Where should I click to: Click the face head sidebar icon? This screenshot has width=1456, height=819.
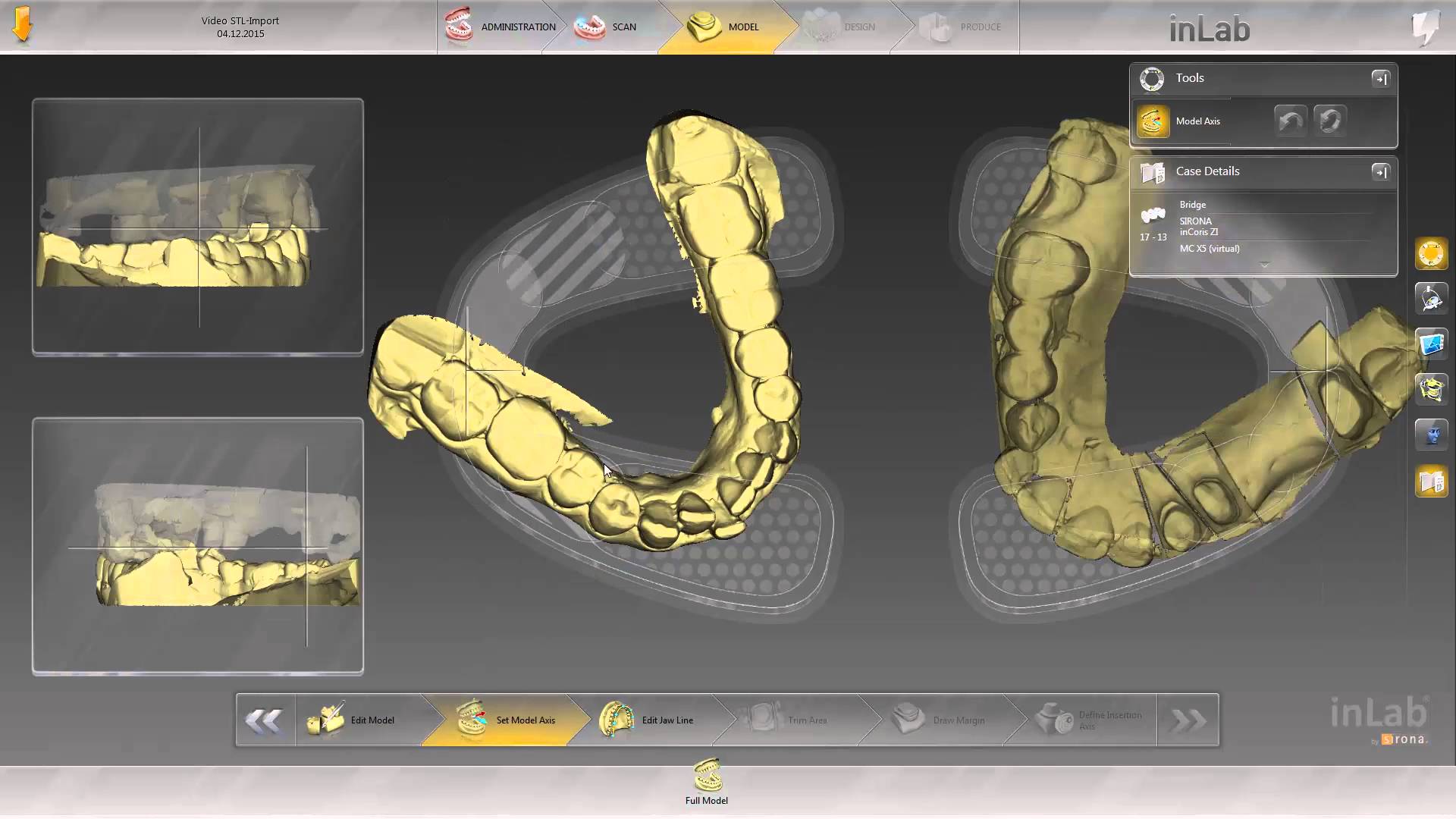(x=1431, y=435)
